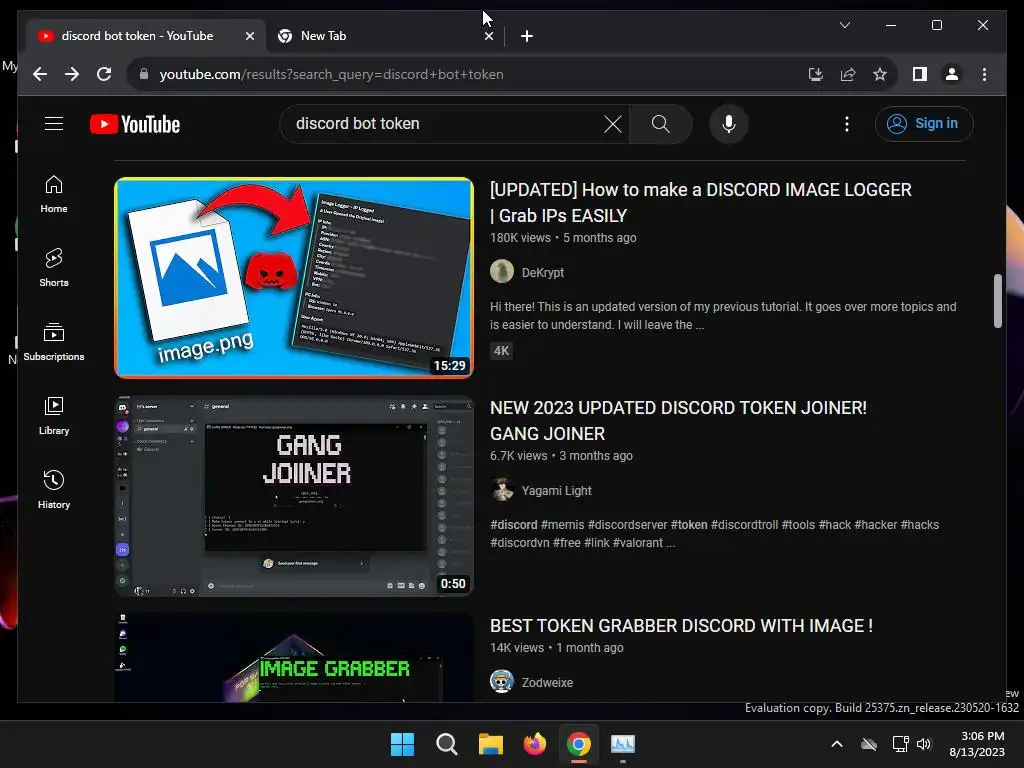Open Library from sidebar
The height and width of the screenshot is (768, 1024).
coord(54,416)
